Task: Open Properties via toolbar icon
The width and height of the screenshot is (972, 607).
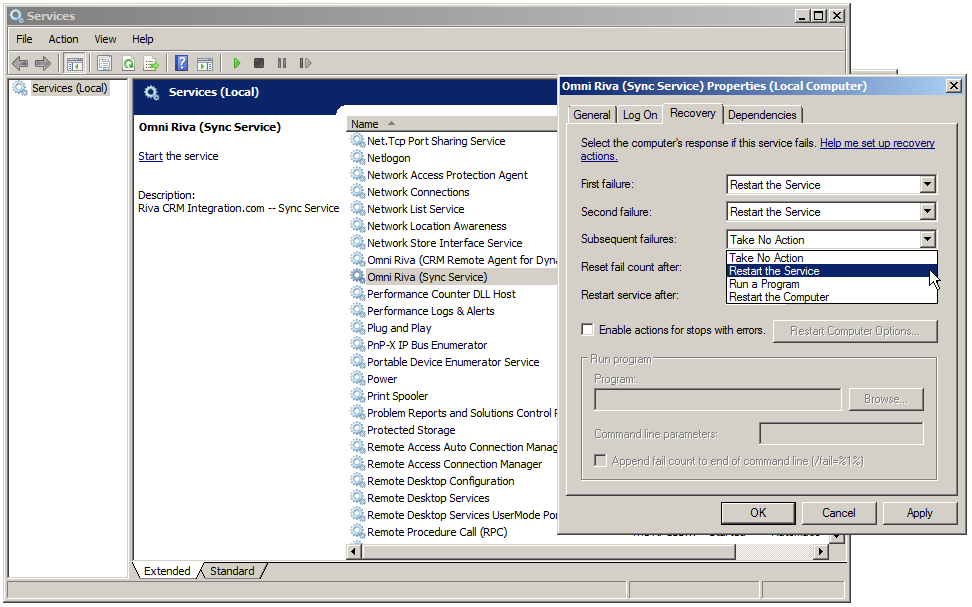Action: pyautogui.click(x=104, y=63)
